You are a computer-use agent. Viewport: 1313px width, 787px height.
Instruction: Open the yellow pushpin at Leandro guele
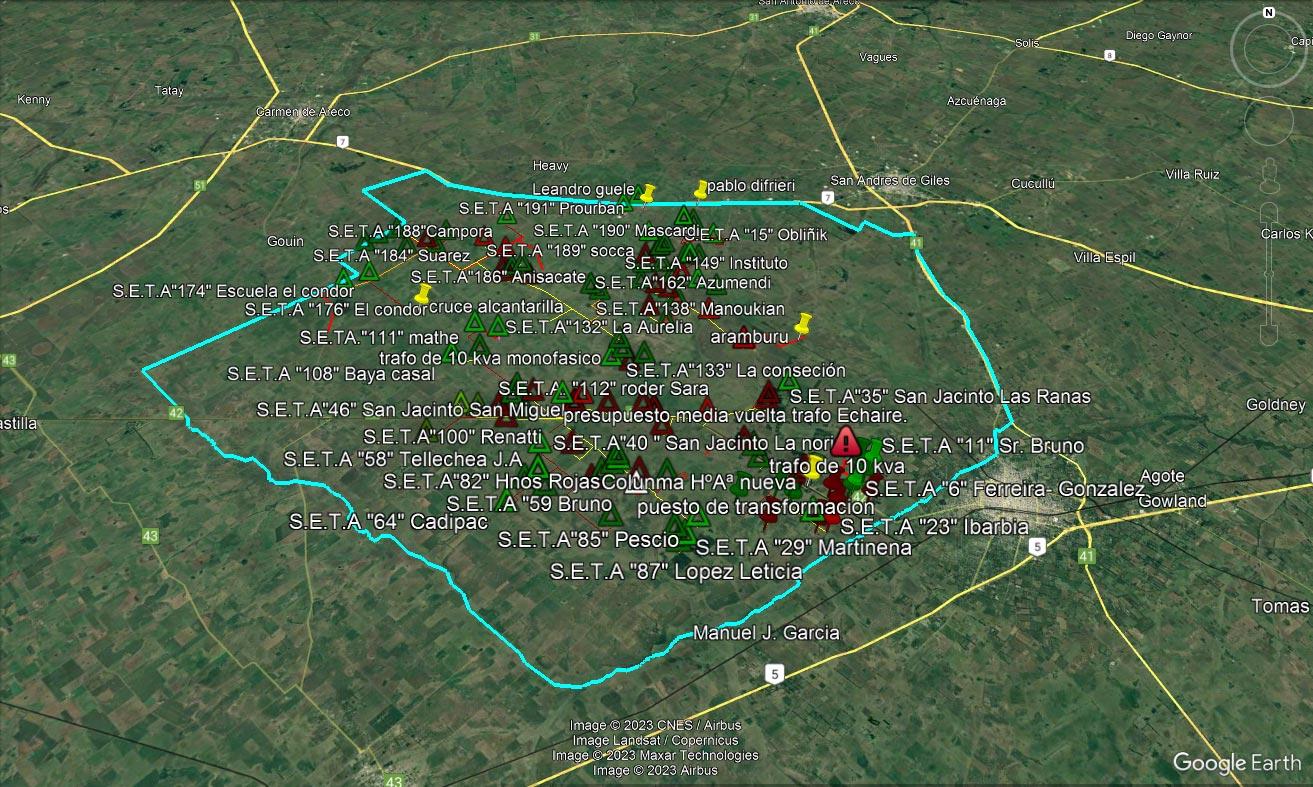[648, 191]
